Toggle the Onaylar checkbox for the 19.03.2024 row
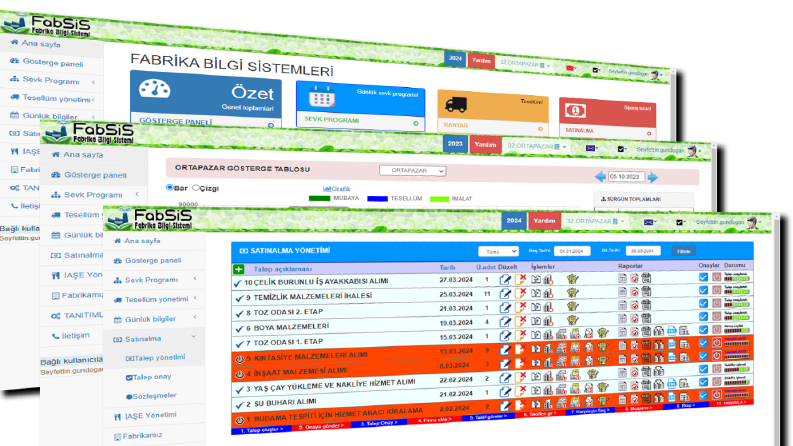 point(703,317)
